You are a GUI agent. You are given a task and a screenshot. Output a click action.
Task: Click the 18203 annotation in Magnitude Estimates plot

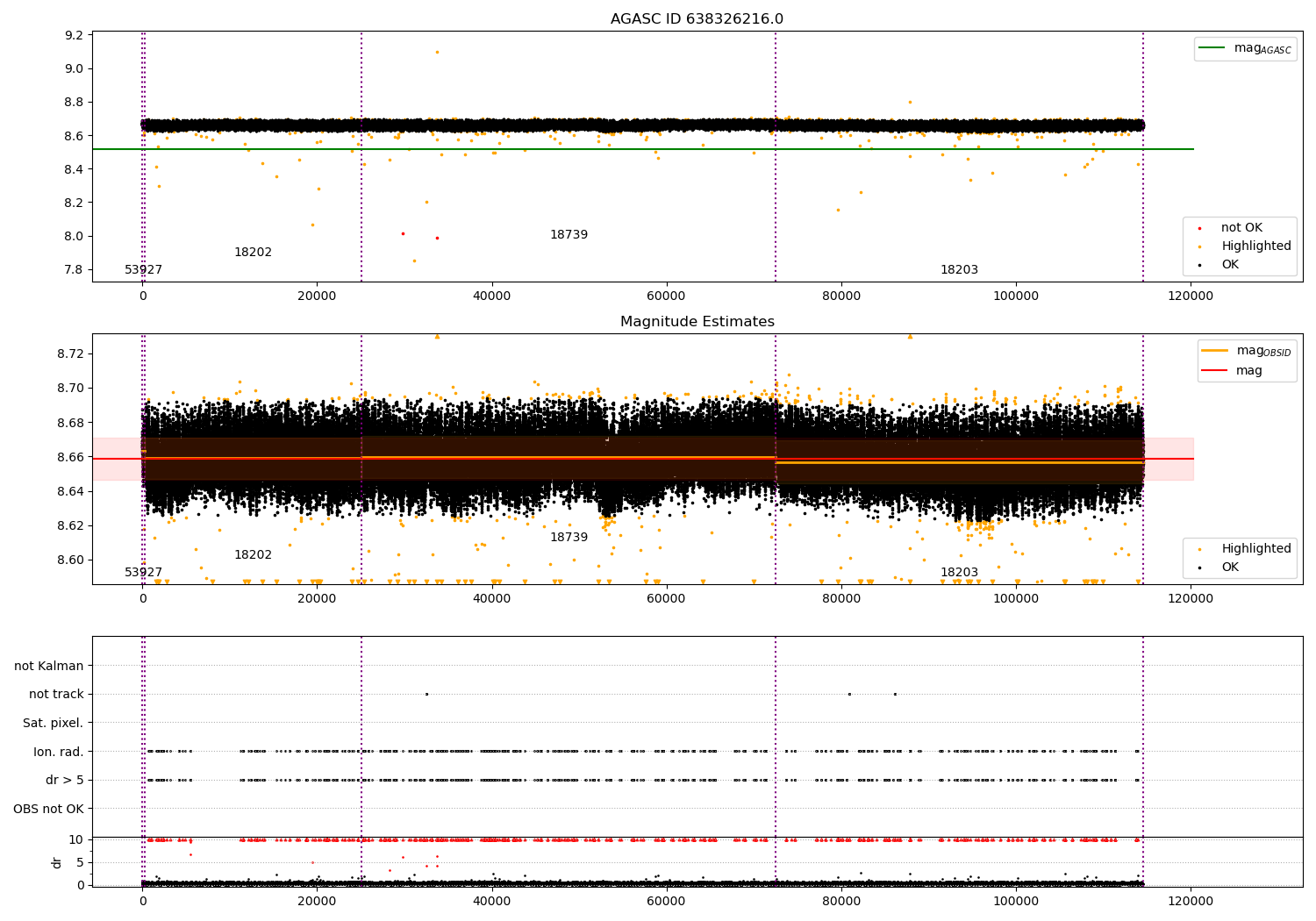[959, 573]
